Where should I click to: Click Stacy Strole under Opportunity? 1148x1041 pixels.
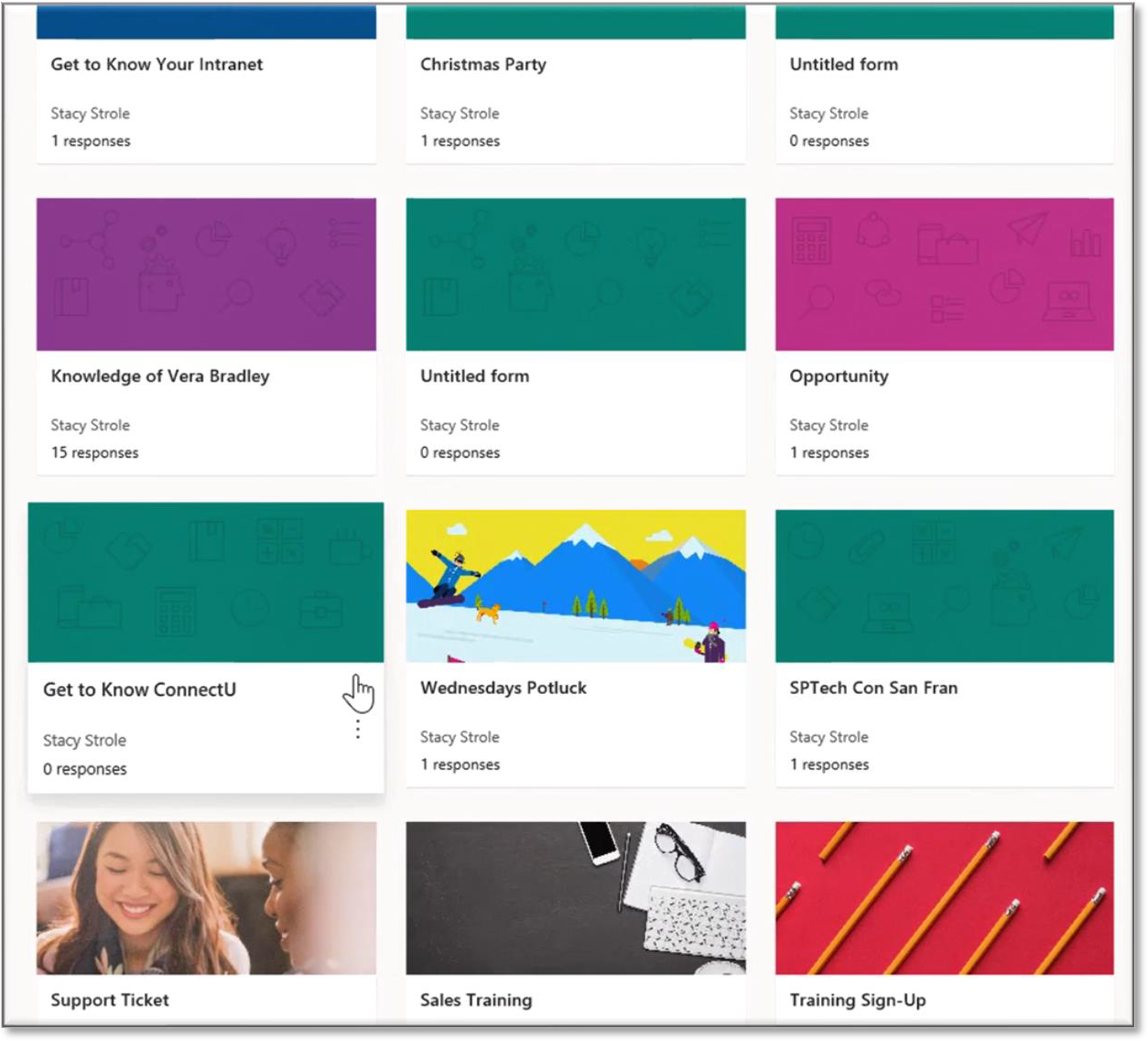[829, 425]
